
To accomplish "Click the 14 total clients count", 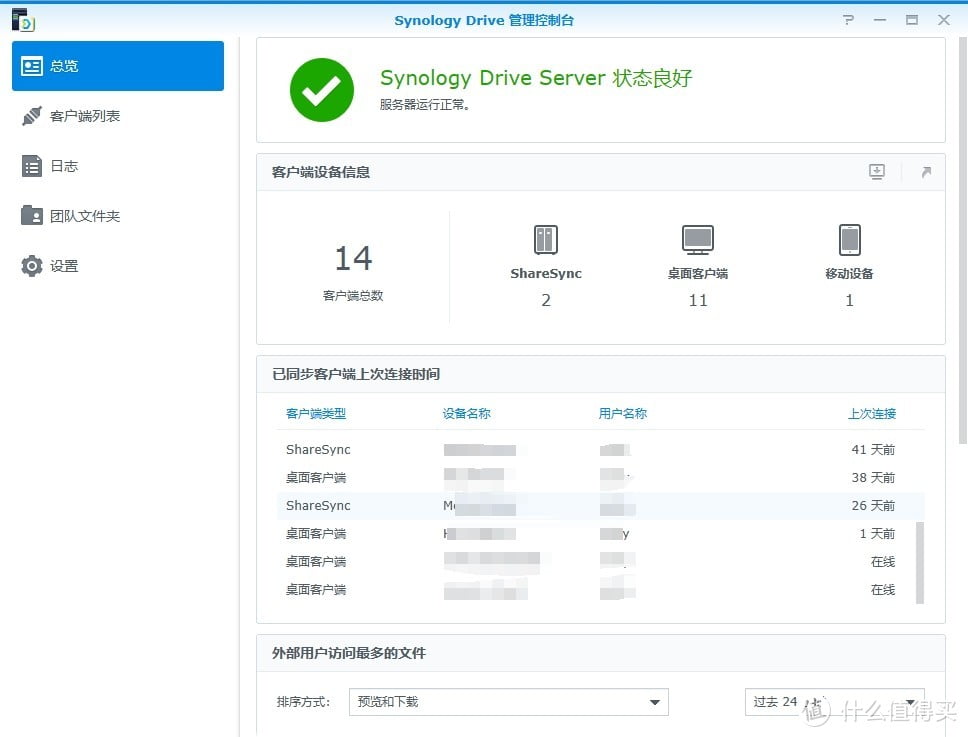I will 353,259.
